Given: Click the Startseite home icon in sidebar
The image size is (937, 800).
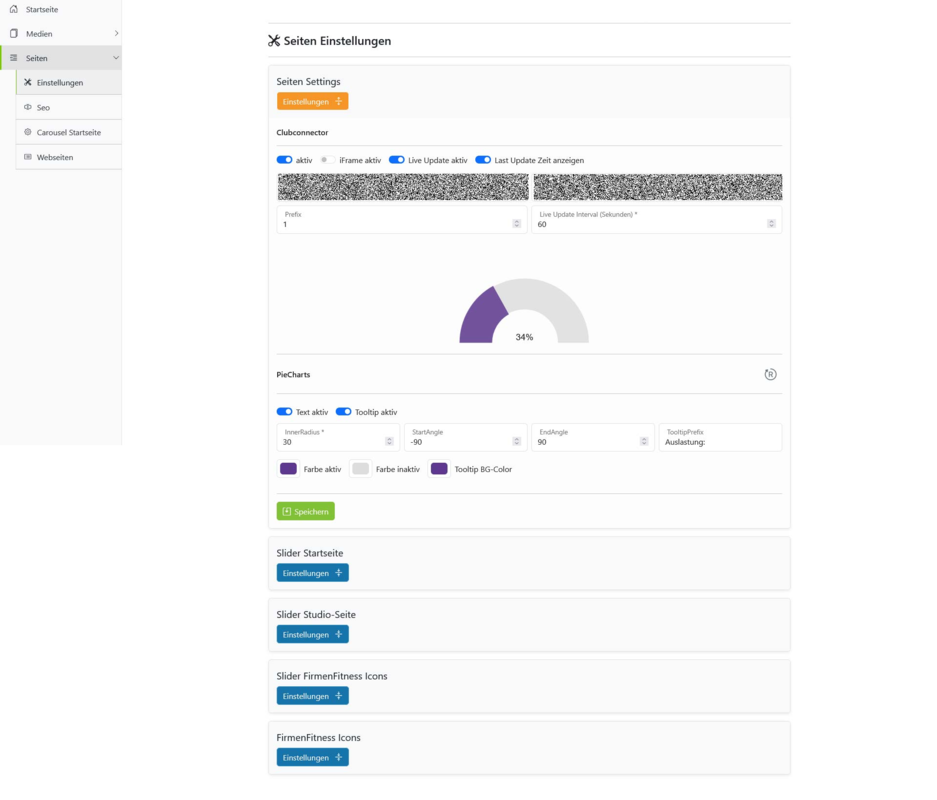Looking at the screenshot, I should [14, 9].
